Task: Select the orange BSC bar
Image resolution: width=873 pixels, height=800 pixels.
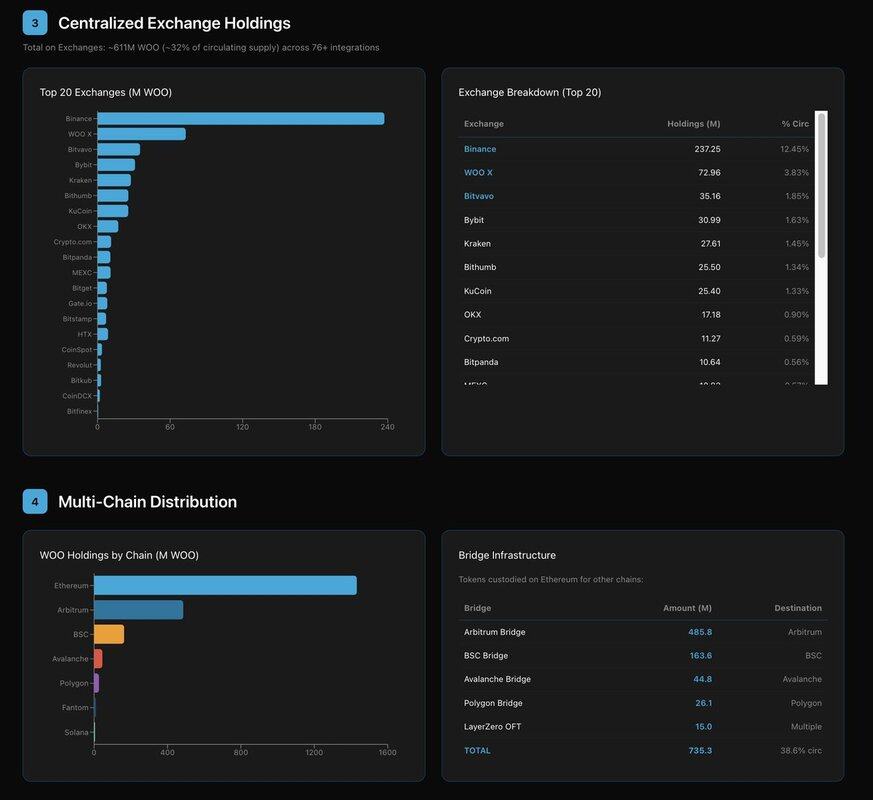Action: 109,634
